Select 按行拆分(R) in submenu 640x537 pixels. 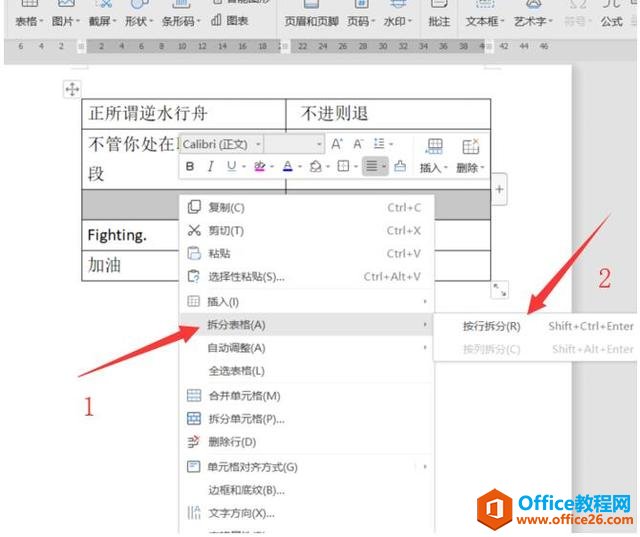pos(535,326)
